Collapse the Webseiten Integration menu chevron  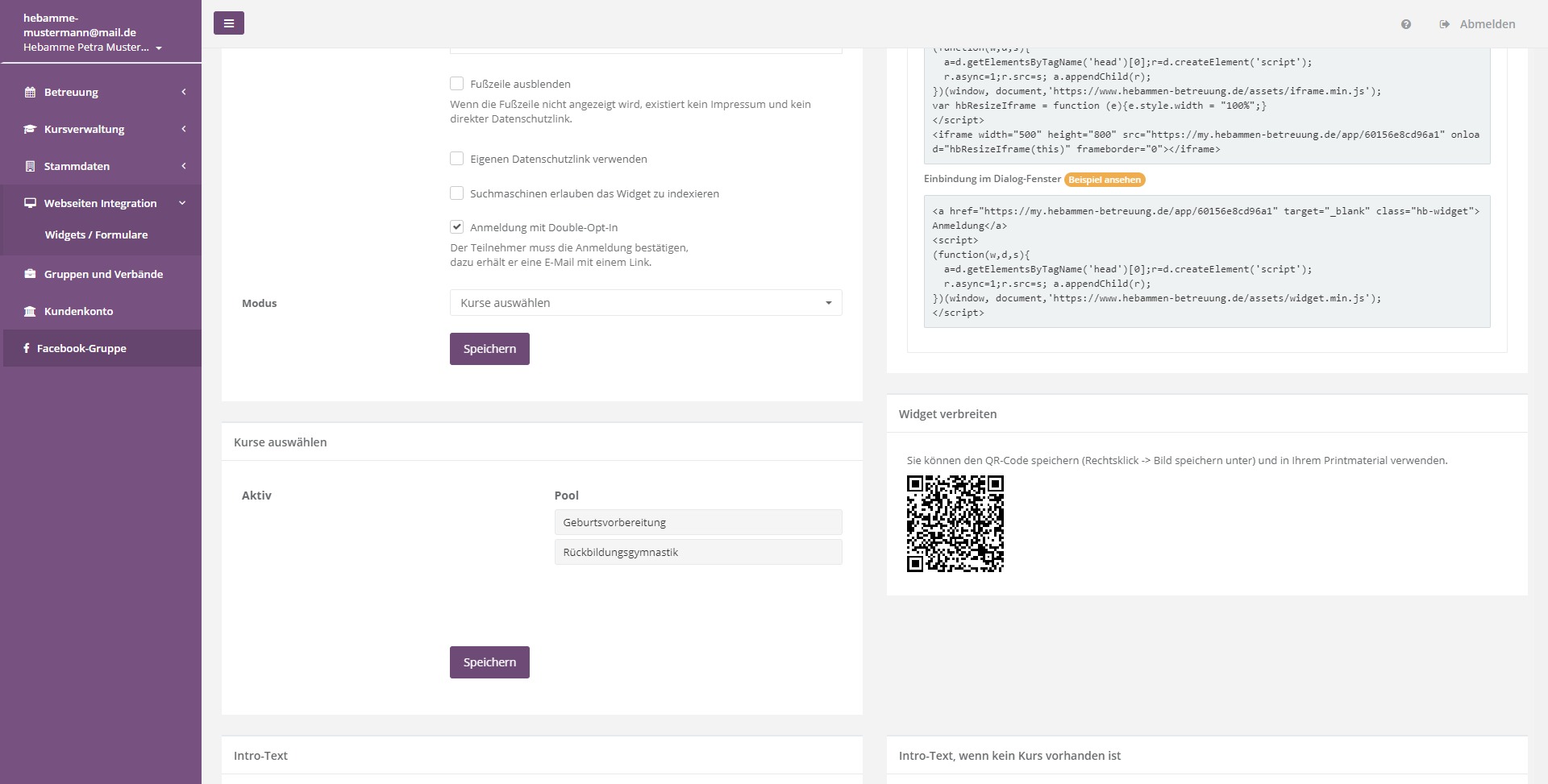[x=182, y=203]
